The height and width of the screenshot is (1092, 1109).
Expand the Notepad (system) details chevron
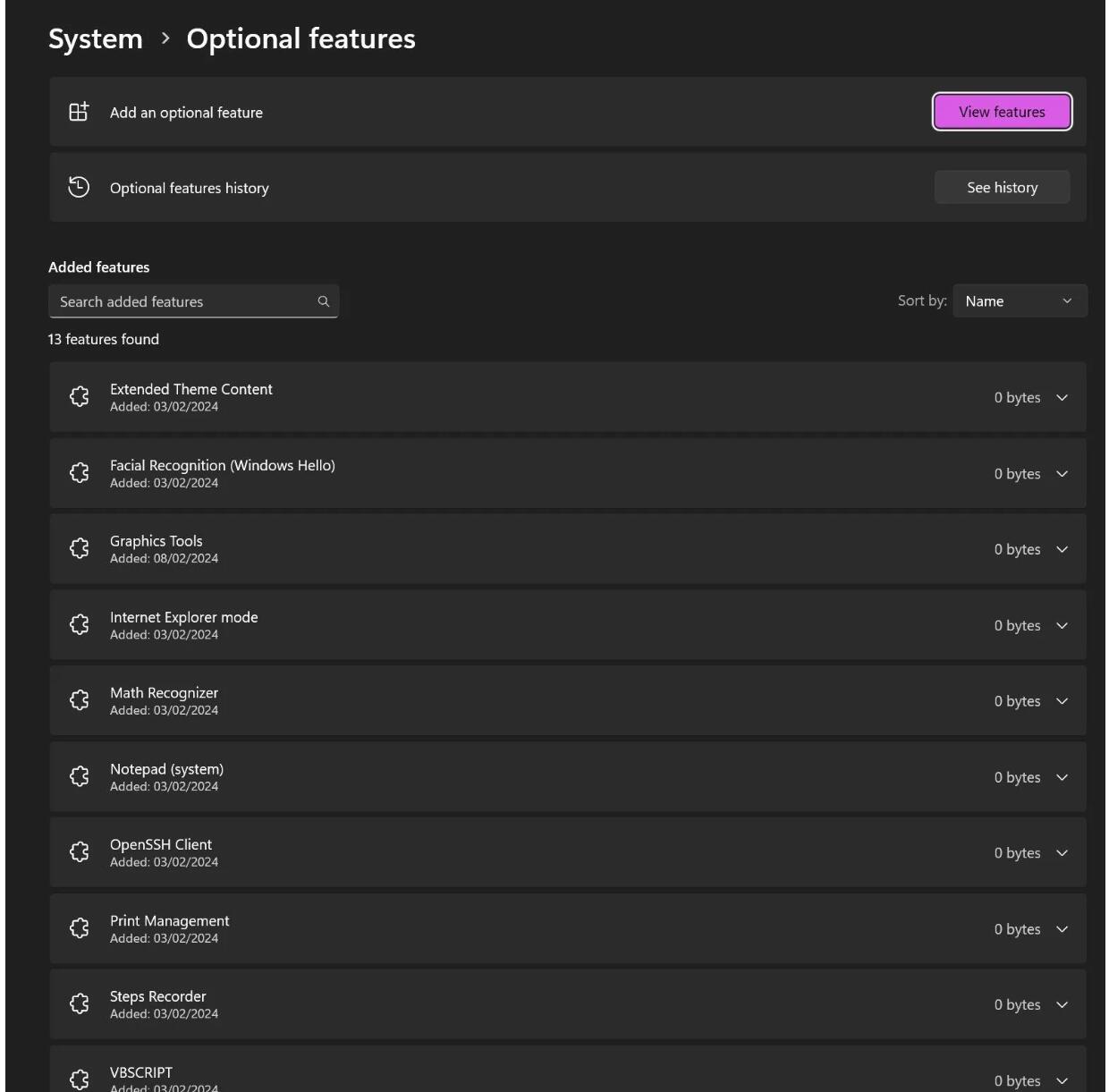coord(1062,777)
